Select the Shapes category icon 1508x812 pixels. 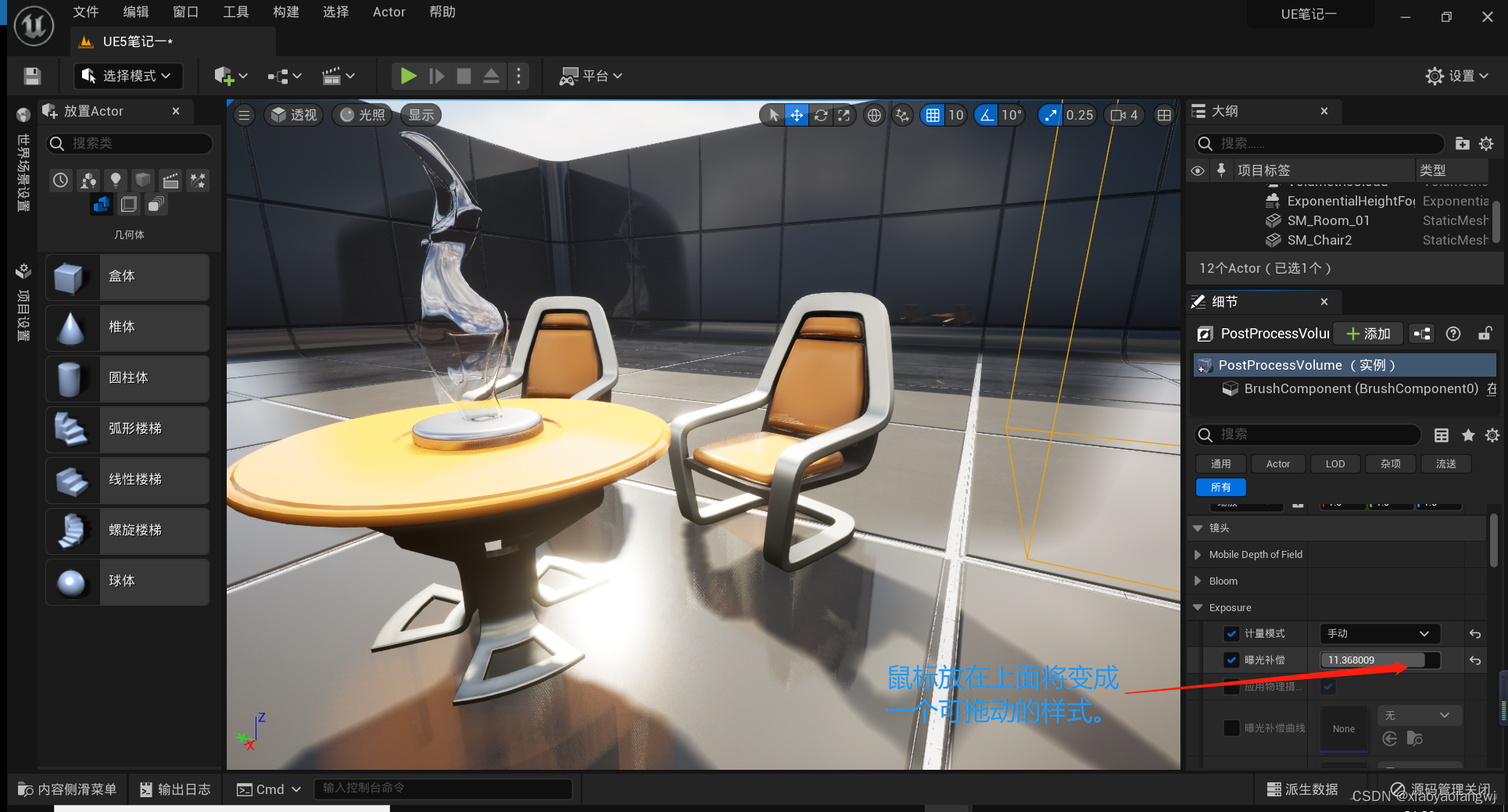pyautogui.click(x=143, y=181)
